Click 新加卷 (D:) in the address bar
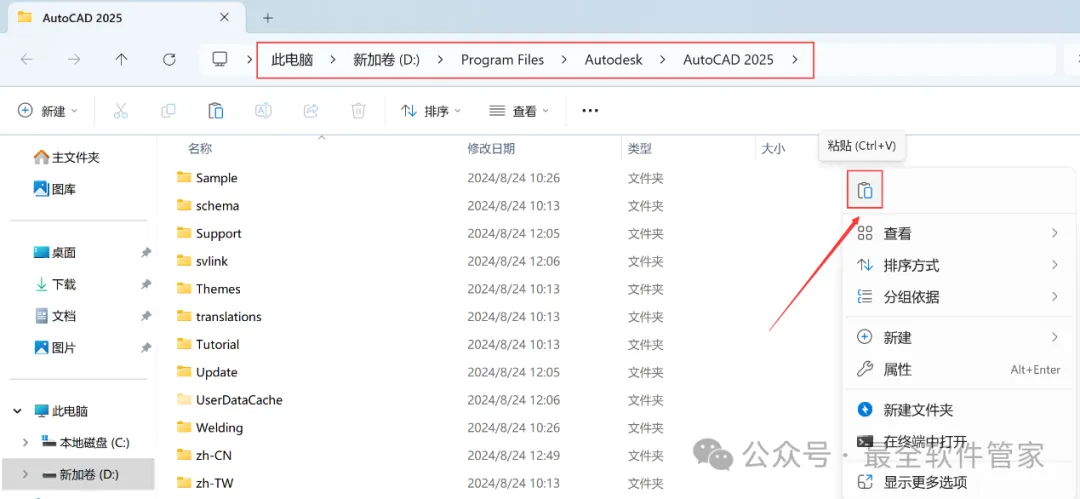This screenshot has width=1080, height=499. click(x=386, y=60)
